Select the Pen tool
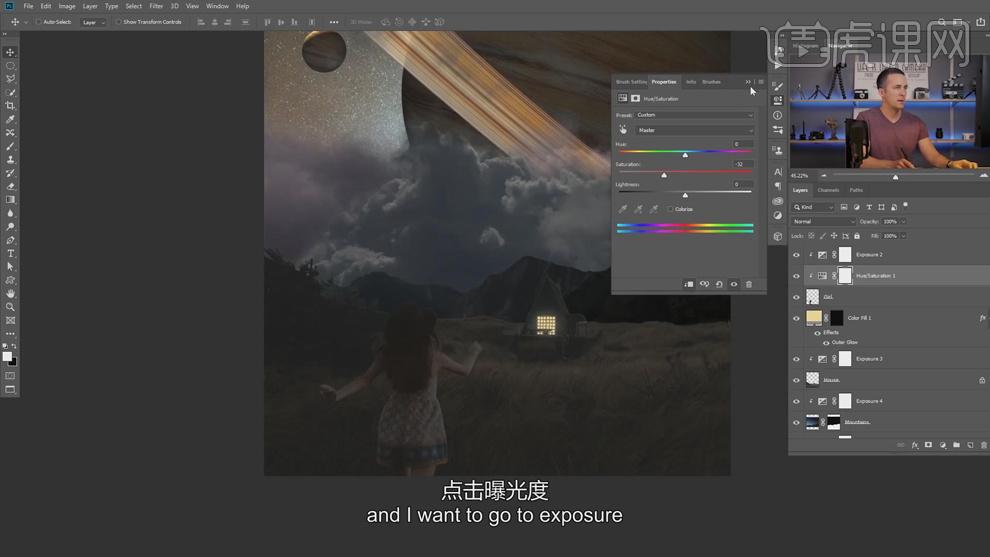 coord(10,240)
